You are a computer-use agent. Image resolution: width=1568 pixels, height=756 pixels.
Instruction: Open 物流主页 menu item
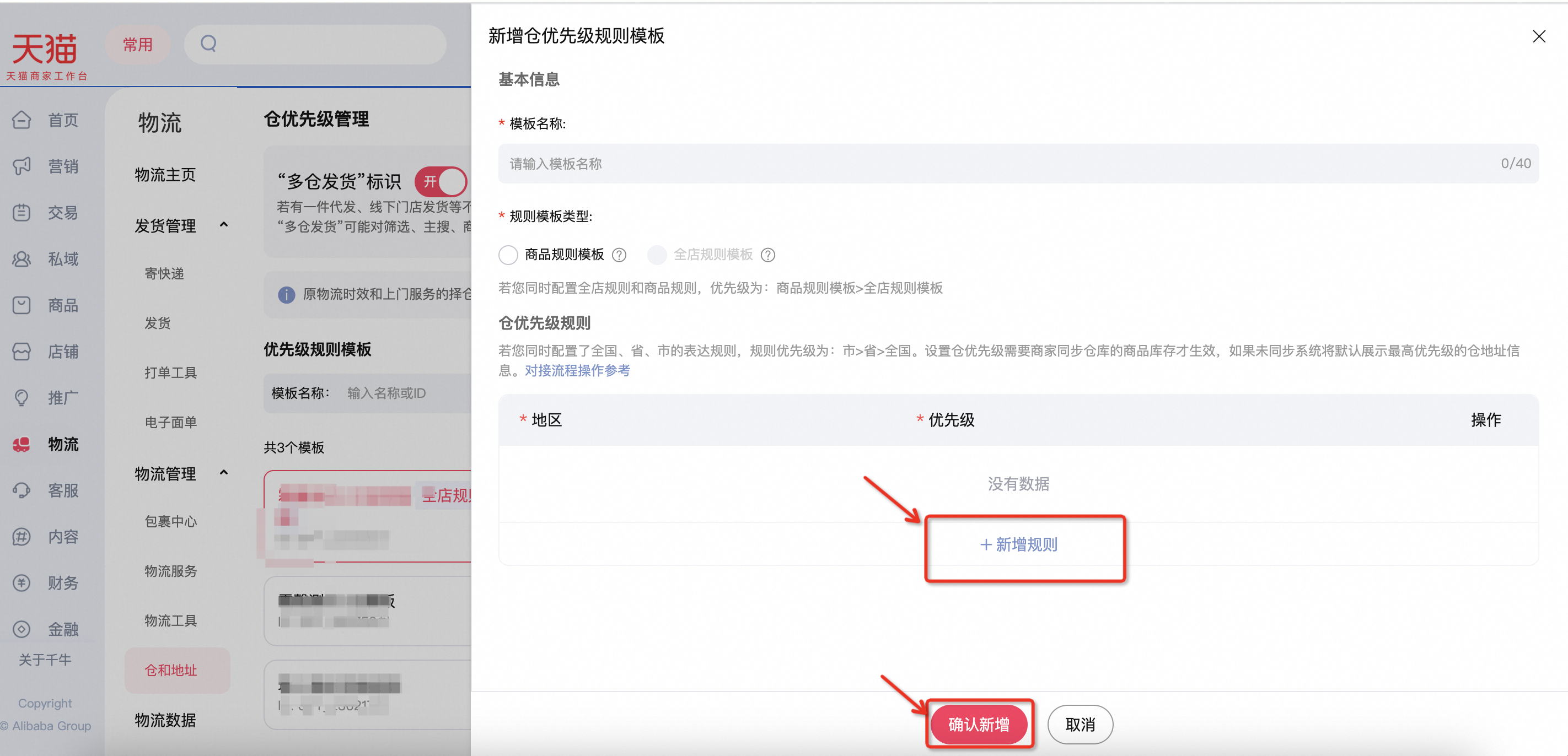click(x=165, y=175)
